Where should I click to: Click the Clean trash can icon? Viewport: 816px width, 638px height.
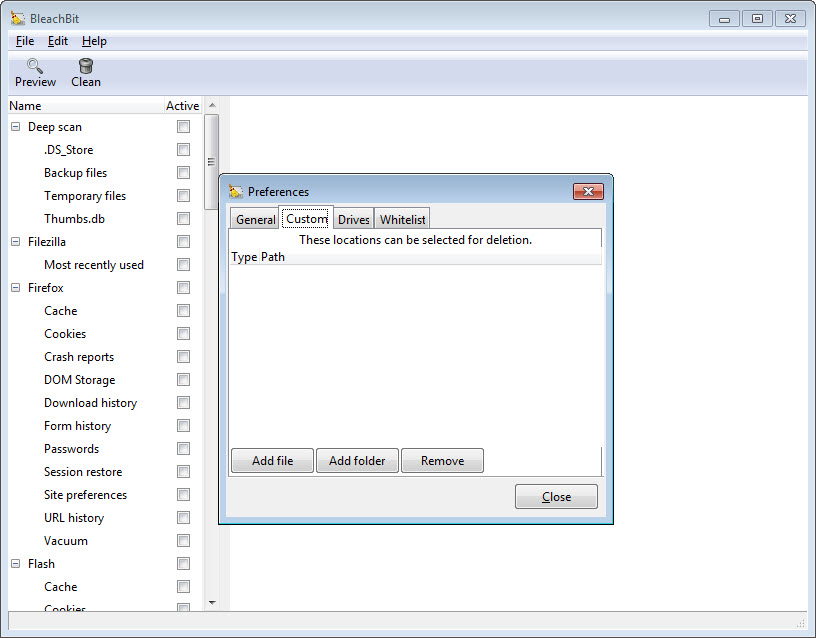(x=86, y=66)
